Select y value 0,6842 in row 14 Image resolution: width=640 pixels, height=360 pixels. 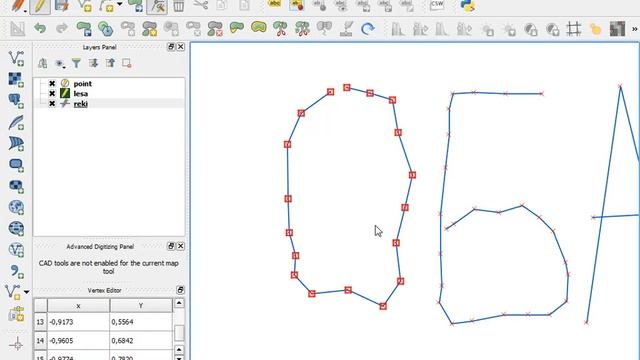point(141,340)
